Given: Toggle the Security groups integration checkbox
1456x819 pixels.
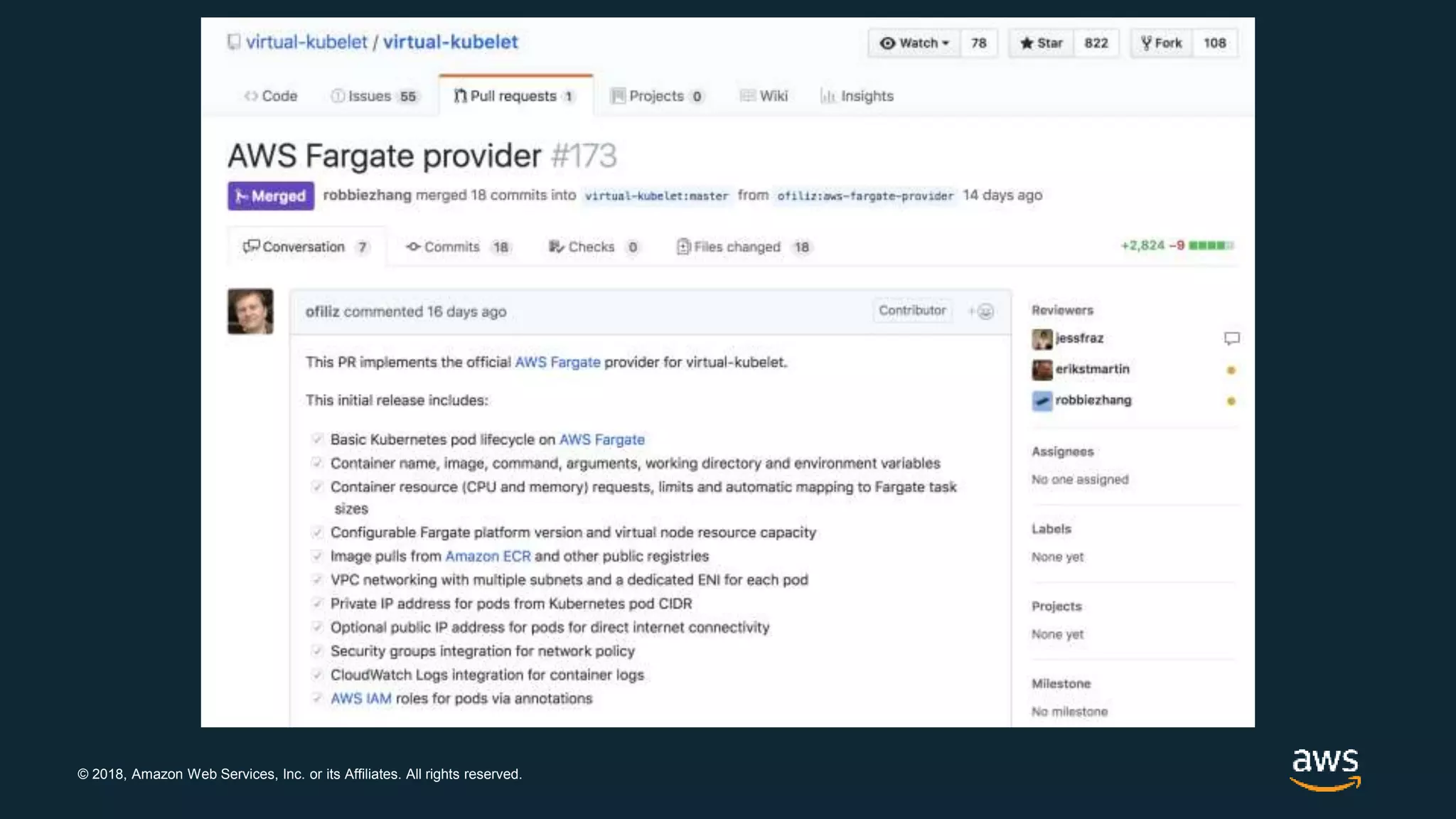Looking at the screenshot, I should click(317, 651).
